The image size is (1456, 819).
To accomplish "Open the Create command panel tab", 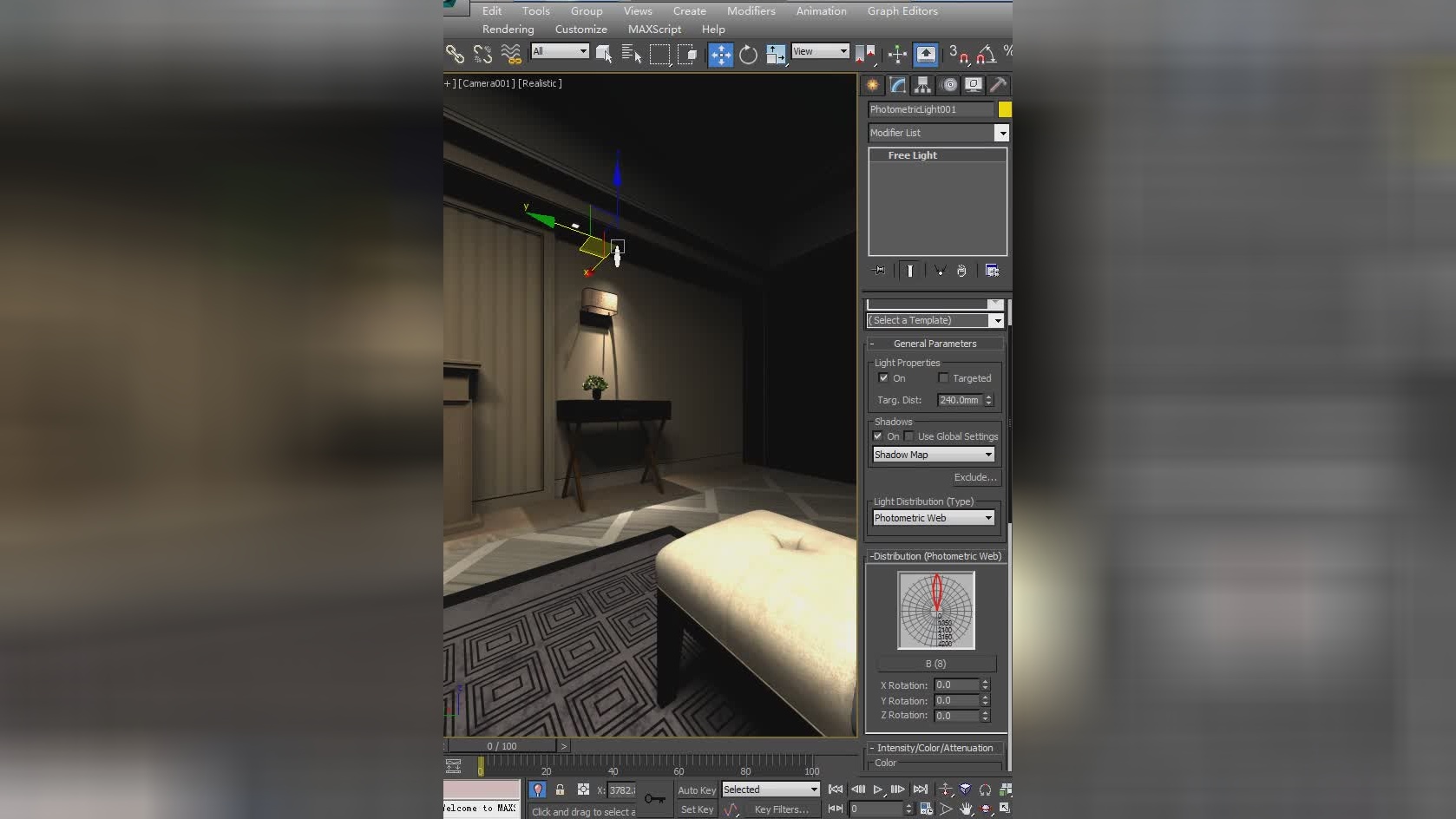I will point(872,85).
